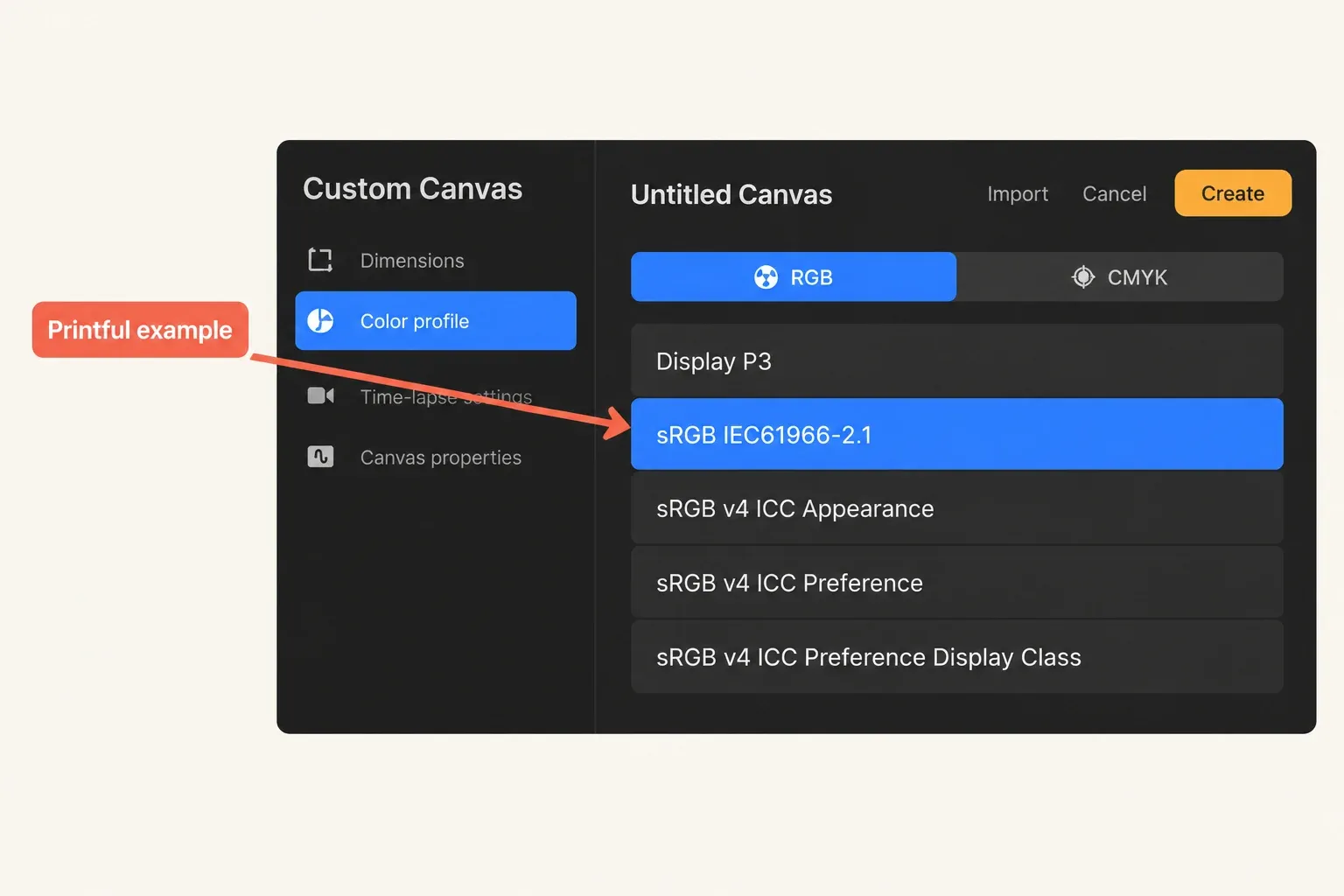Pick the sRGB v4 ICC Appearance profile

[x=957, y=508]
